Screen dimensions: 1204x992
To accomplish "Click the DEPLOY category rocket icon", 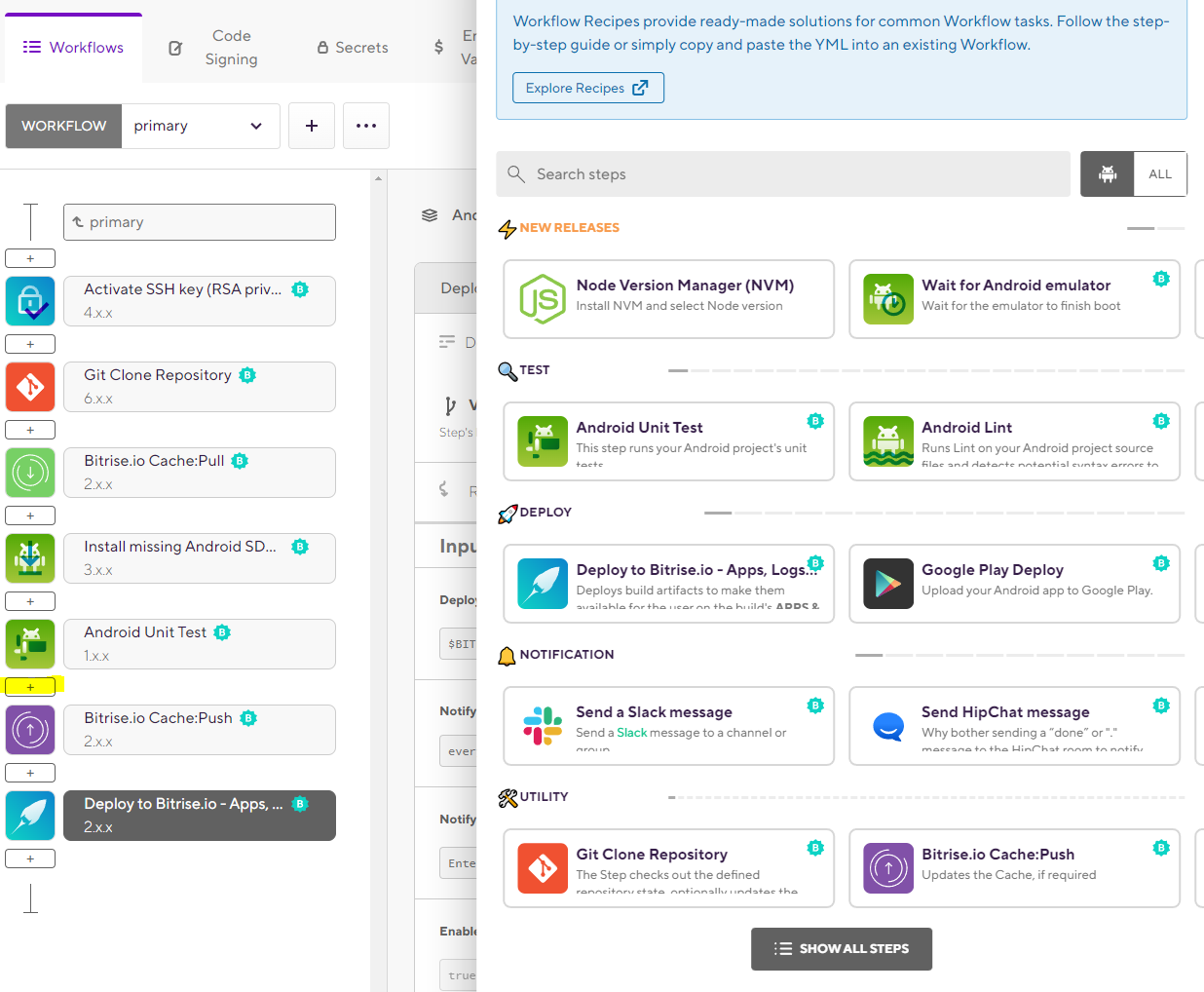I will click(507, 514).
